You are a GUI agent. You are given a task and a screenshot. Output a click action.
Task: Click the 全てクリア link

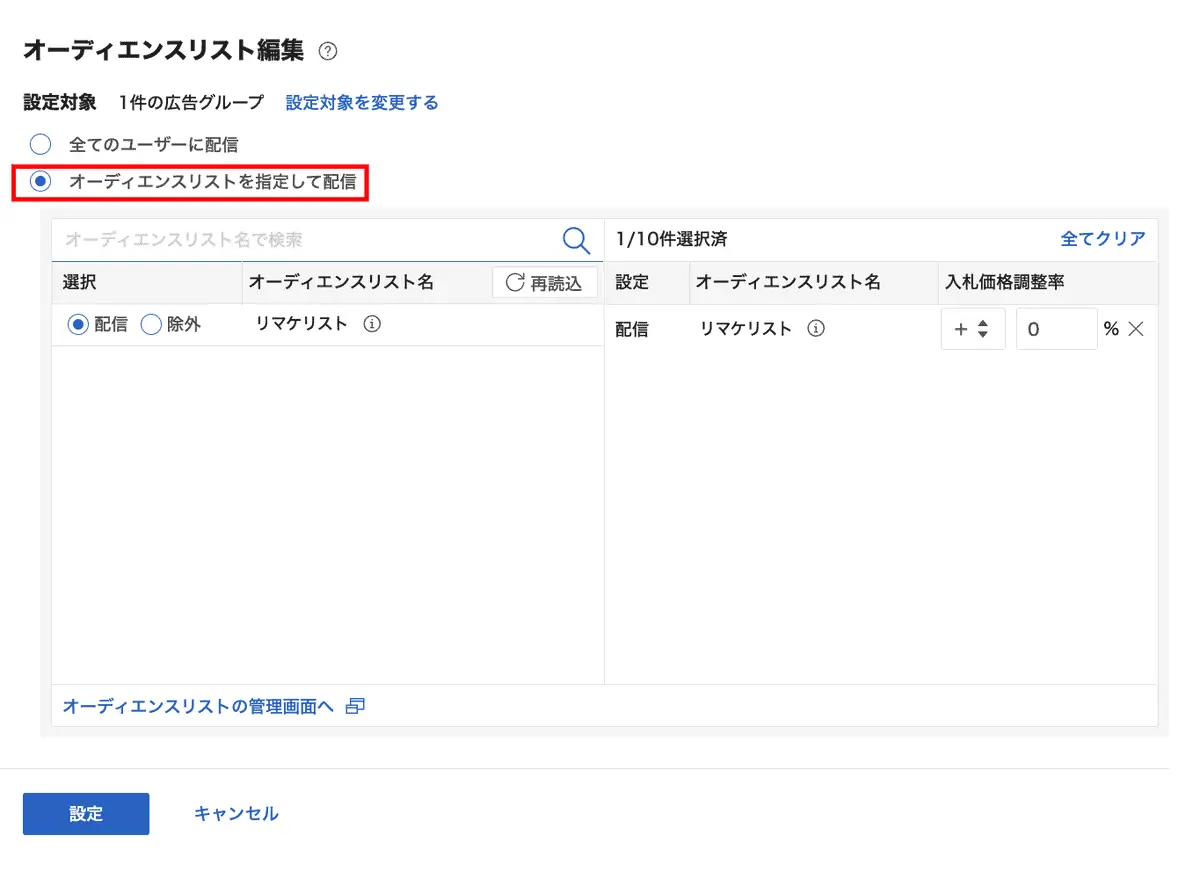1103,239
